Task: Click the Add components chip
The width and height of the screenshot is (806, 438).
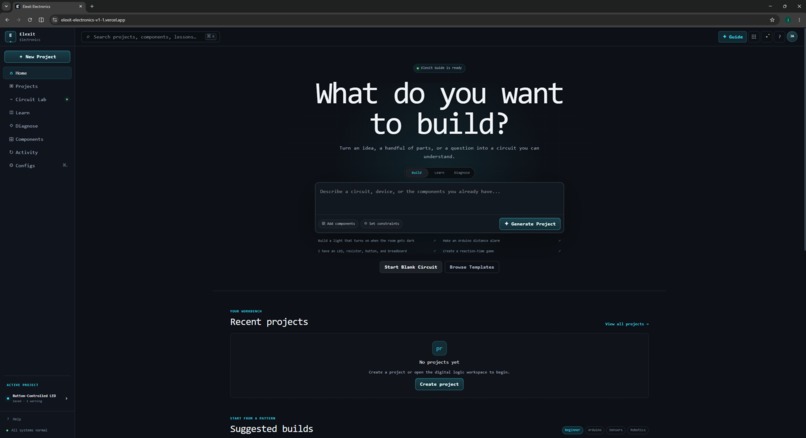Action: [338, 224]
